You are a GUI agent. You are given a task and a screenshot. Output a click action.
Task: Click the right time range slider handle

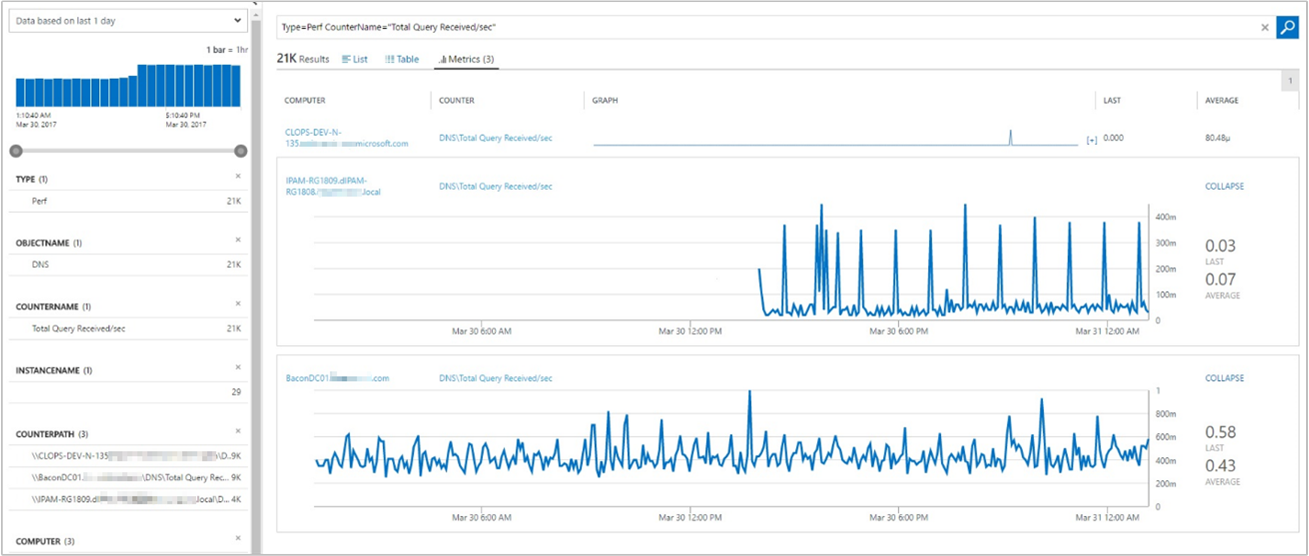pos(240,151)
